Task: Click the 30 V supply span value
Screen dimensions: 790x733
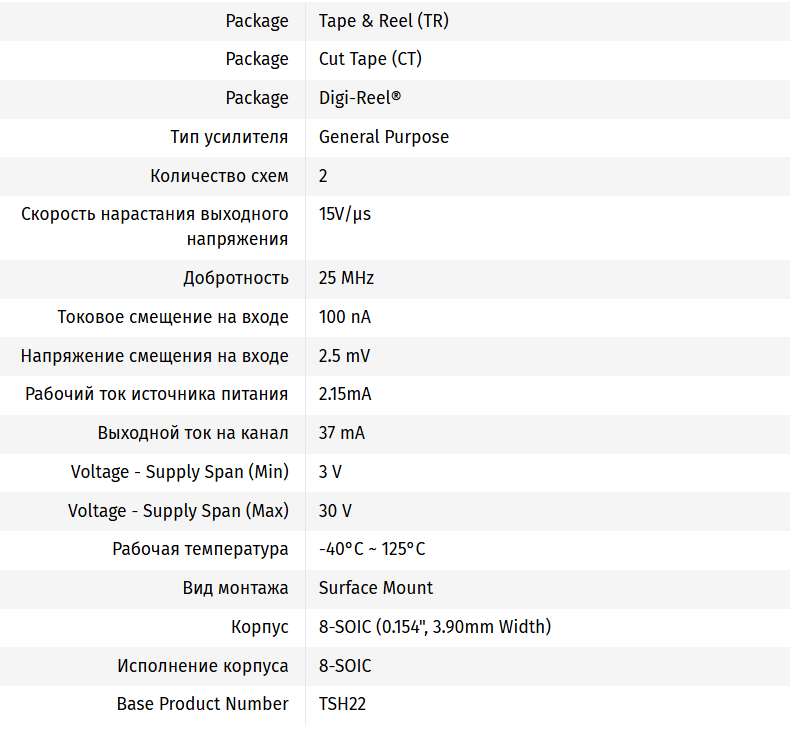Action: (335, 511)
